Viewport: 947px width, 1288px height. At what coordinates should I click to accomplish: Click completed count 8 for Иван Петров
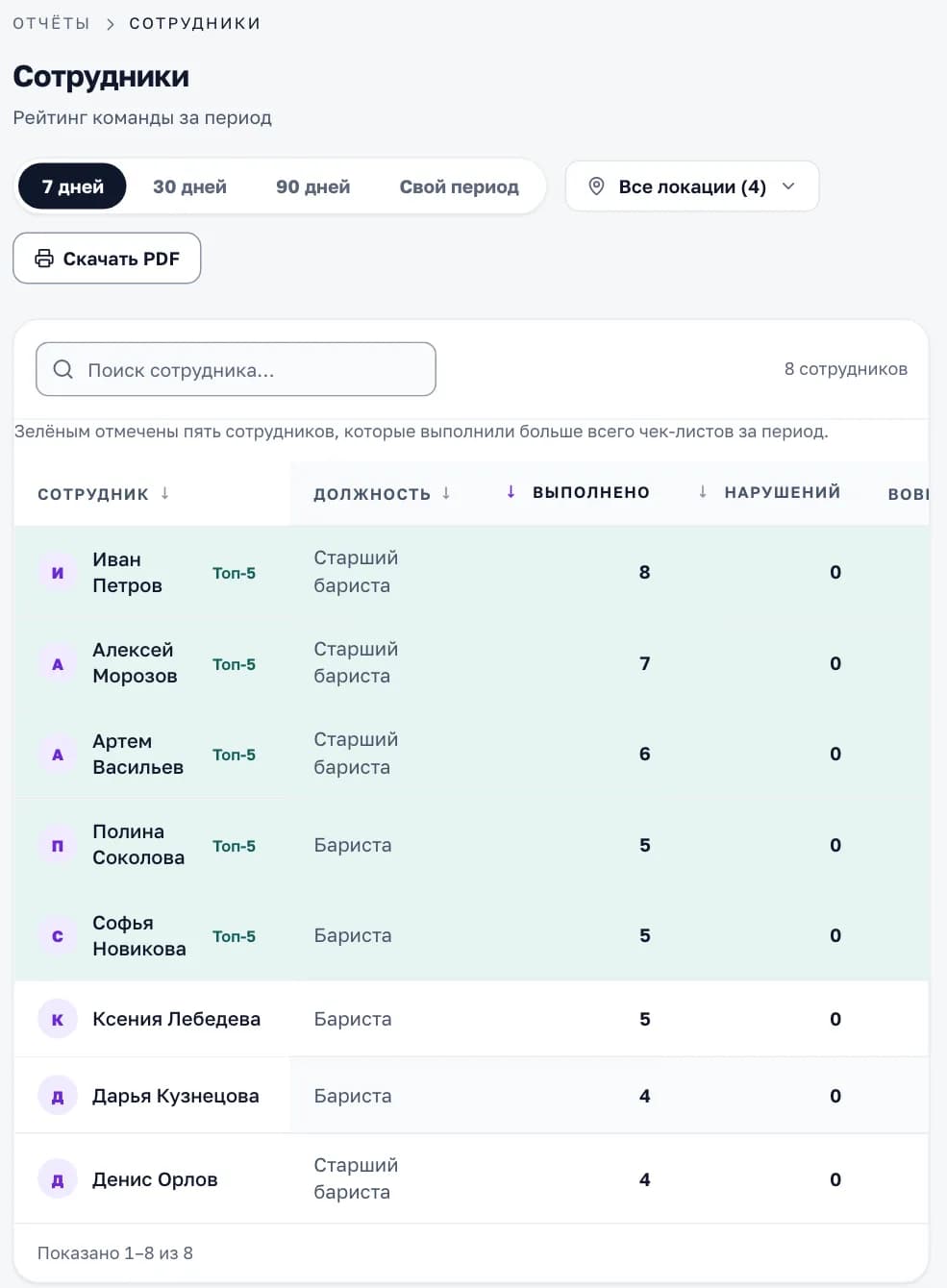pyautogui.click(x=645, y=573)
